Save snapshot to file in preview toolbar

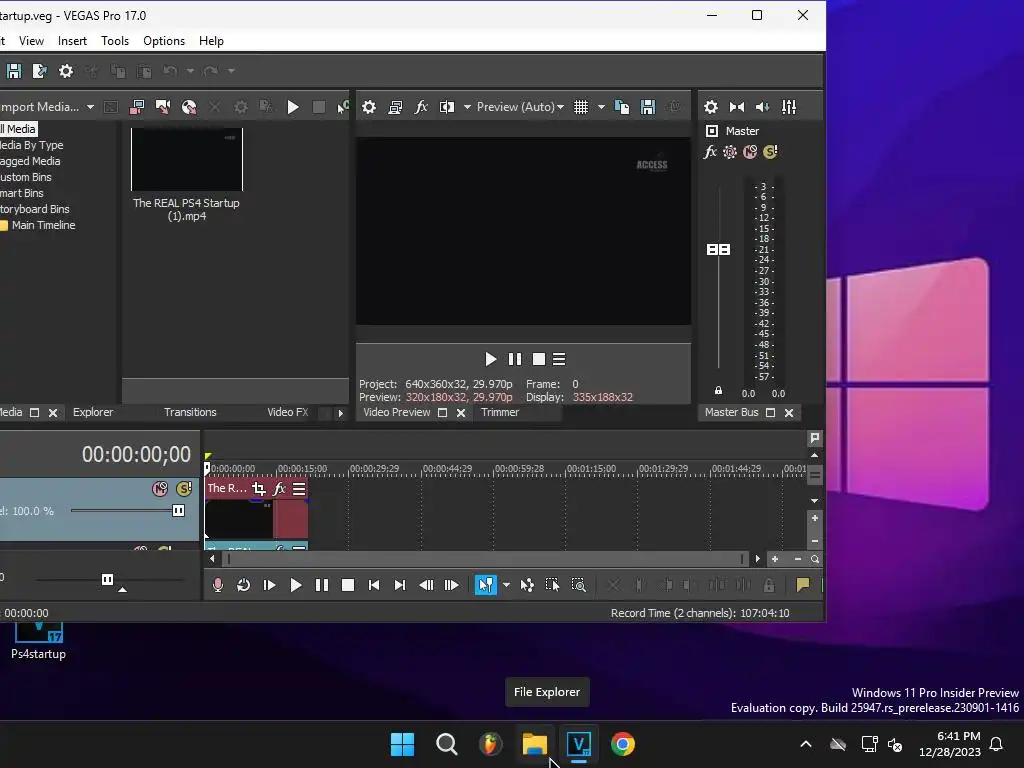[648, 107]
